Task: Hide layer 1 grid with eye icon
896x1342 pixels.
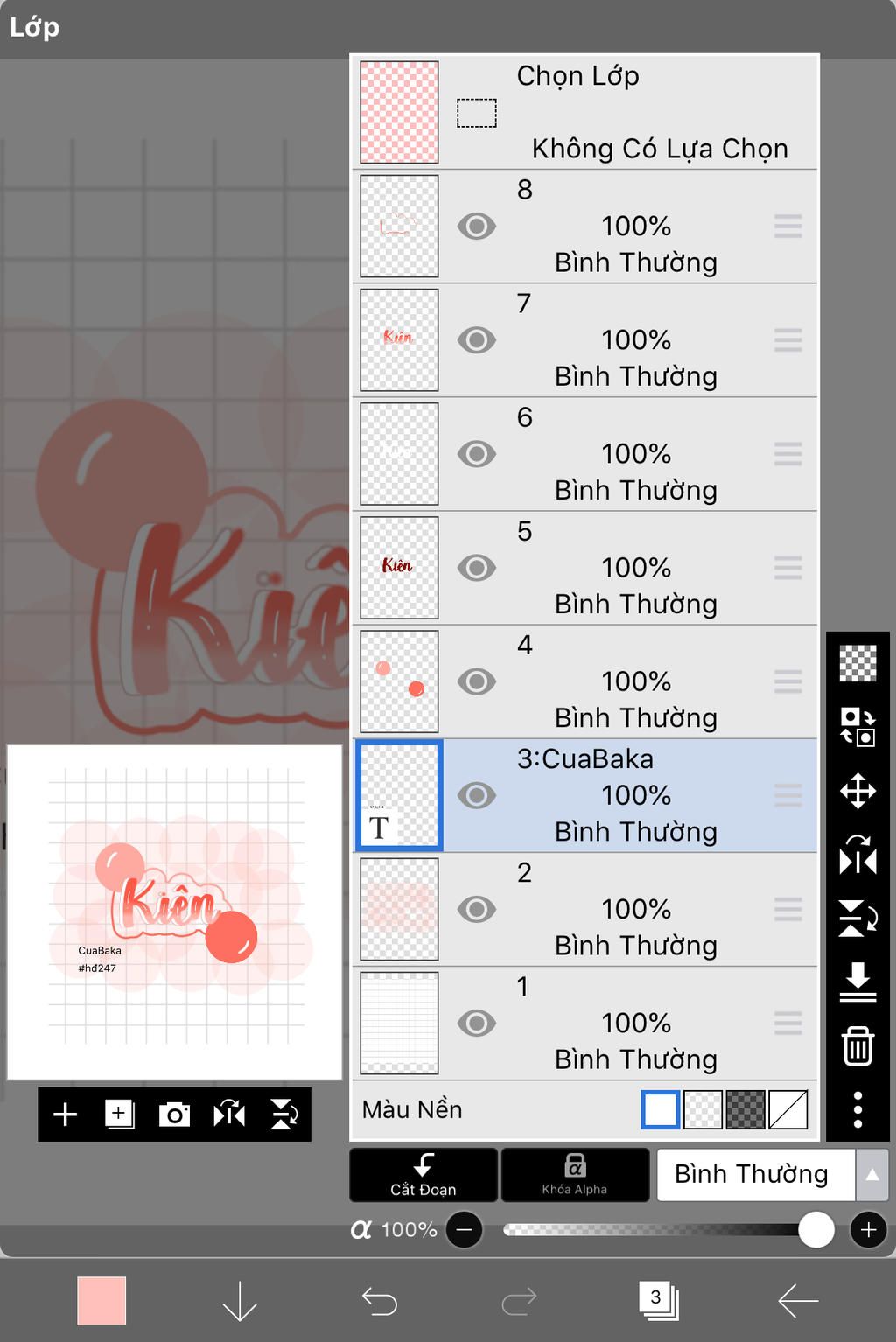Action: click(477, 1023)
